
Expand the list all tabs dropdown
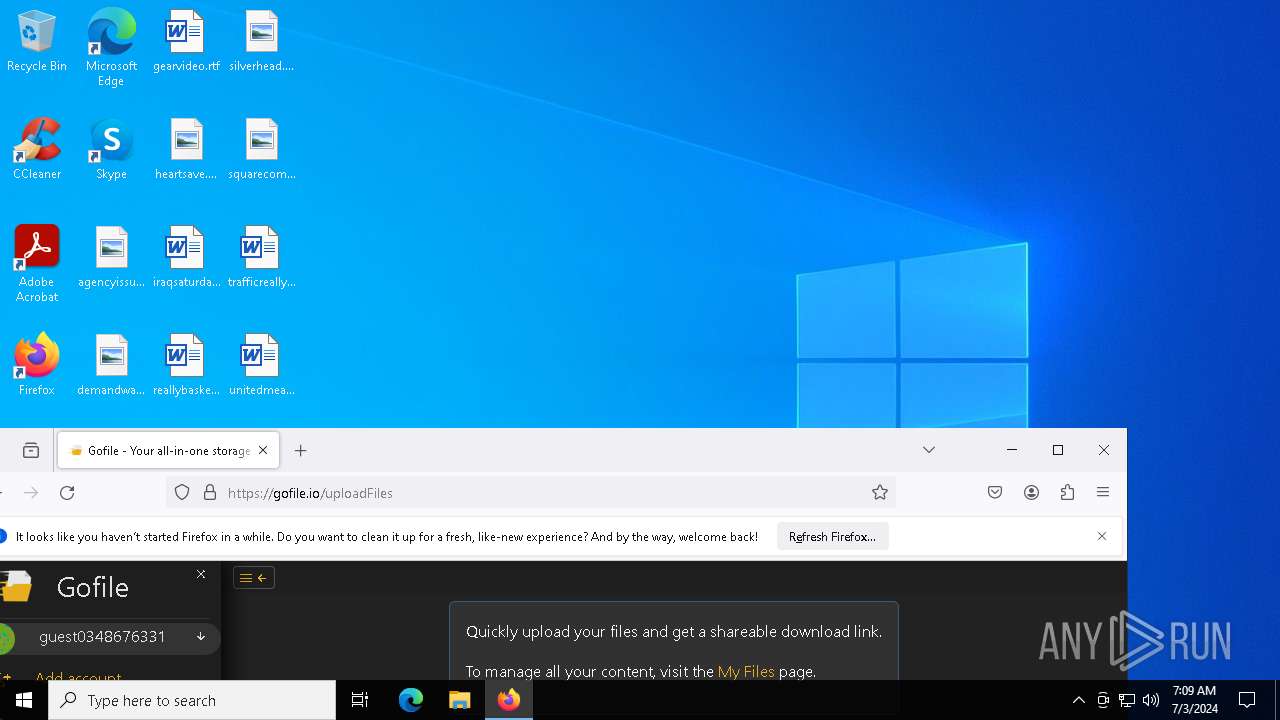click(929, 450)
